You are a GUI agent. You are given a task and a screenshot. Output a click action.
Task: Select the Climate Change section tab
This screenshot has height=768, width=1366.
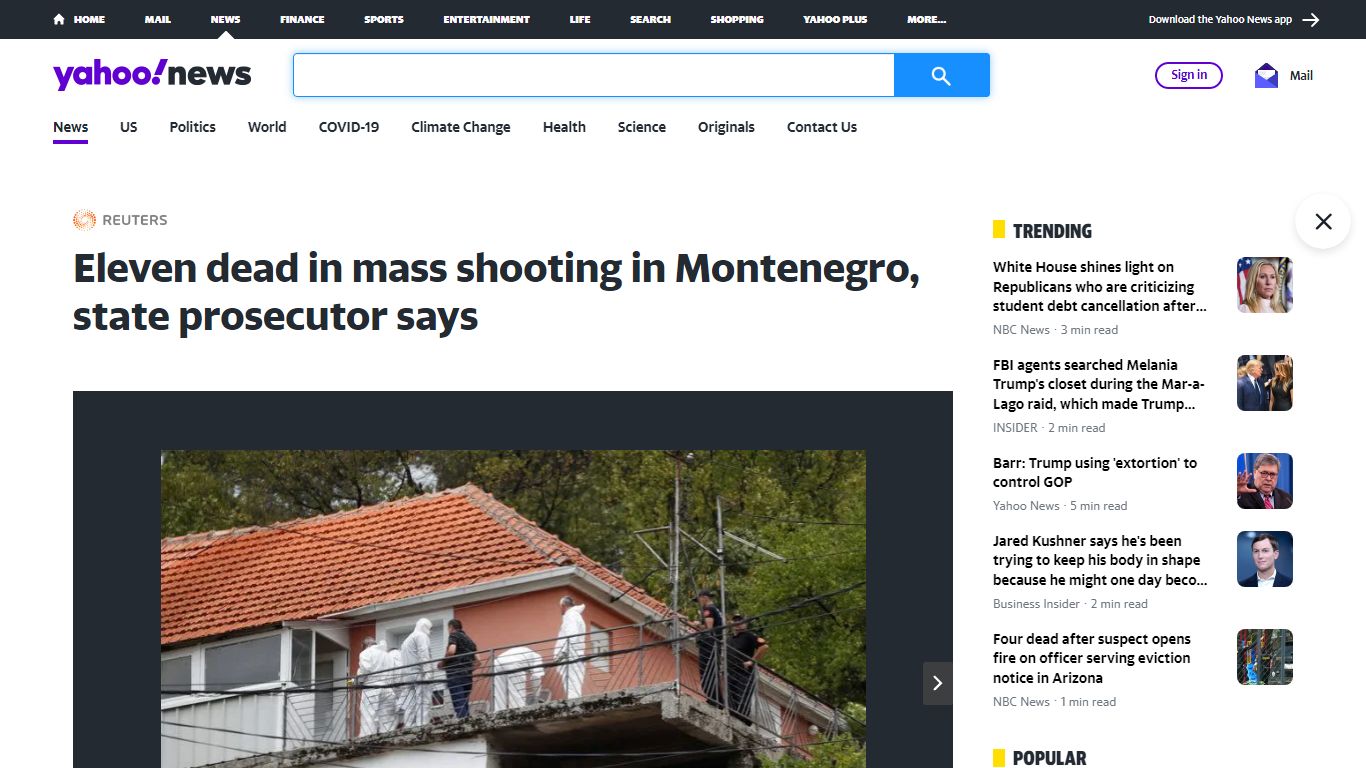coord(461,127)
